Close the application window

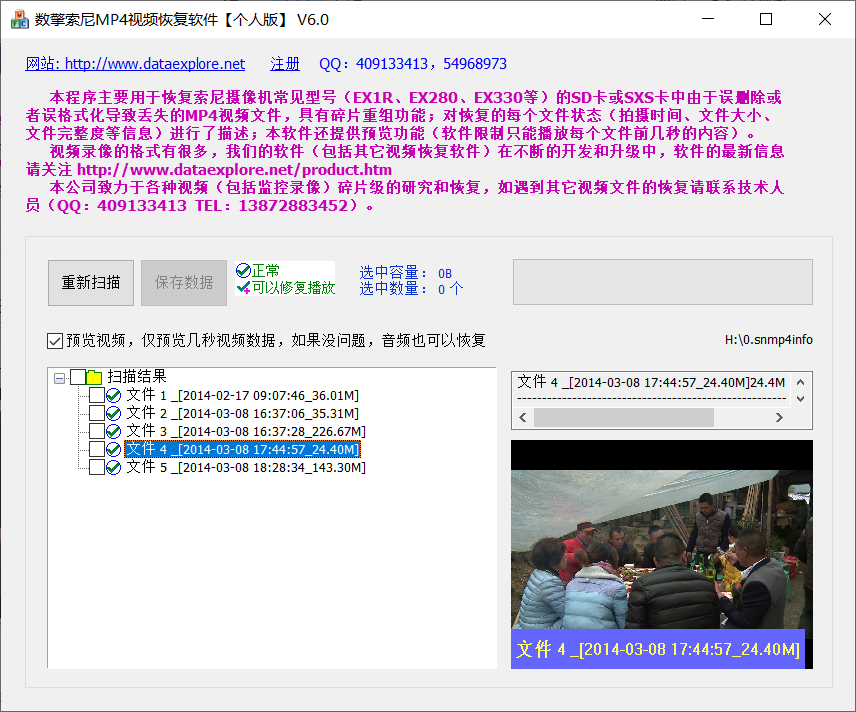[825, 19]
